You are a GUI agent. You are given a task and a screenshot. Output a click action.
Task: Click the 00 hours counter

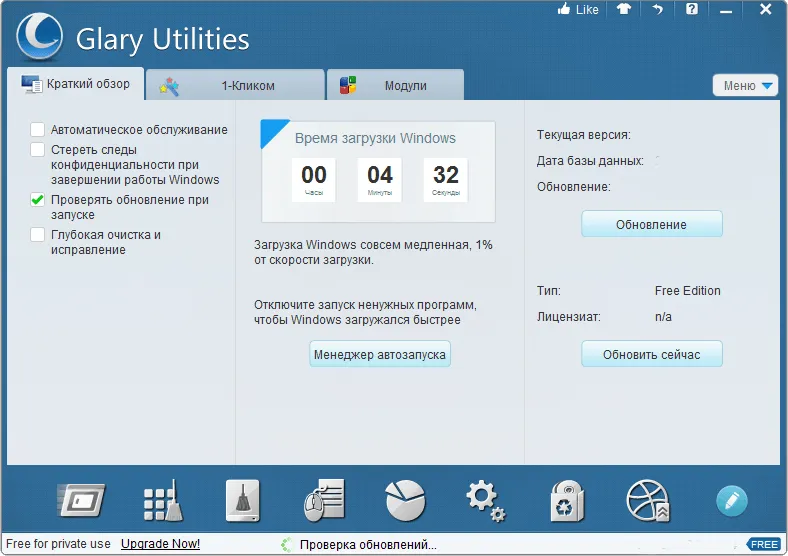pyautogui.click(x=314, y=180)
